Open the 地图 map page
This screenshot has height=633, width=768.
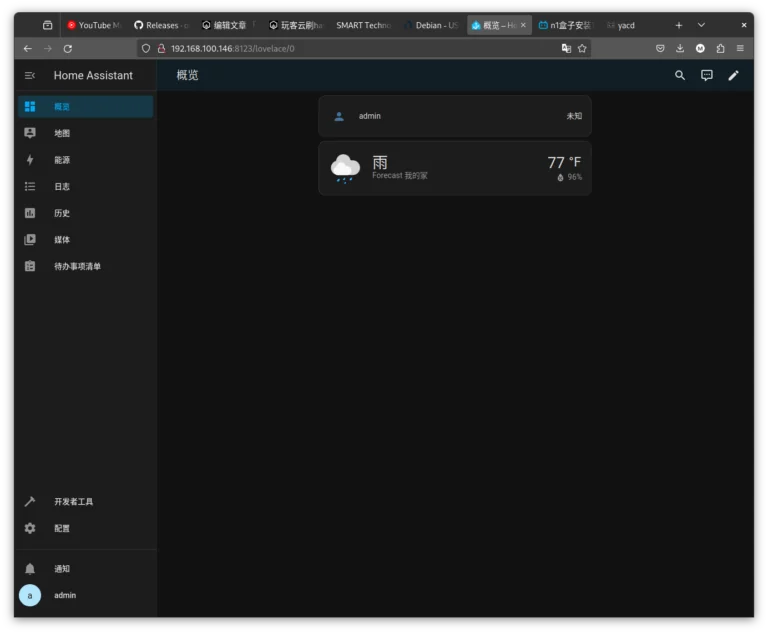[x=86, y=133]
